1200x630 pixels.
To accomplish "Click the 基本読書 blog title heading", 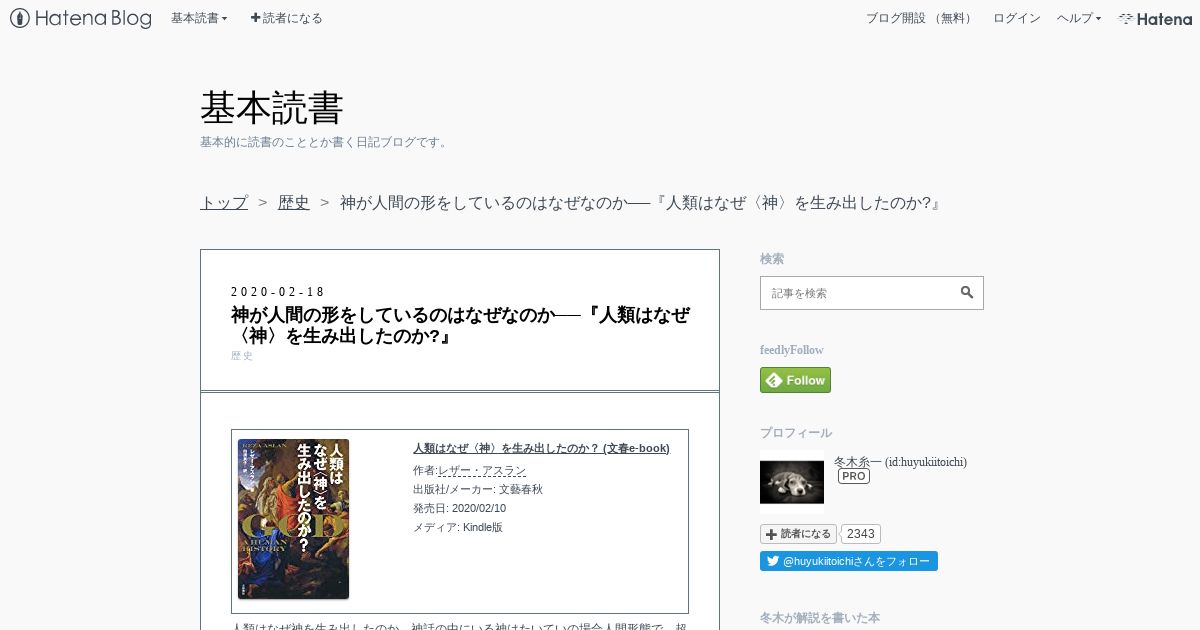I will (x=272, y=107).
